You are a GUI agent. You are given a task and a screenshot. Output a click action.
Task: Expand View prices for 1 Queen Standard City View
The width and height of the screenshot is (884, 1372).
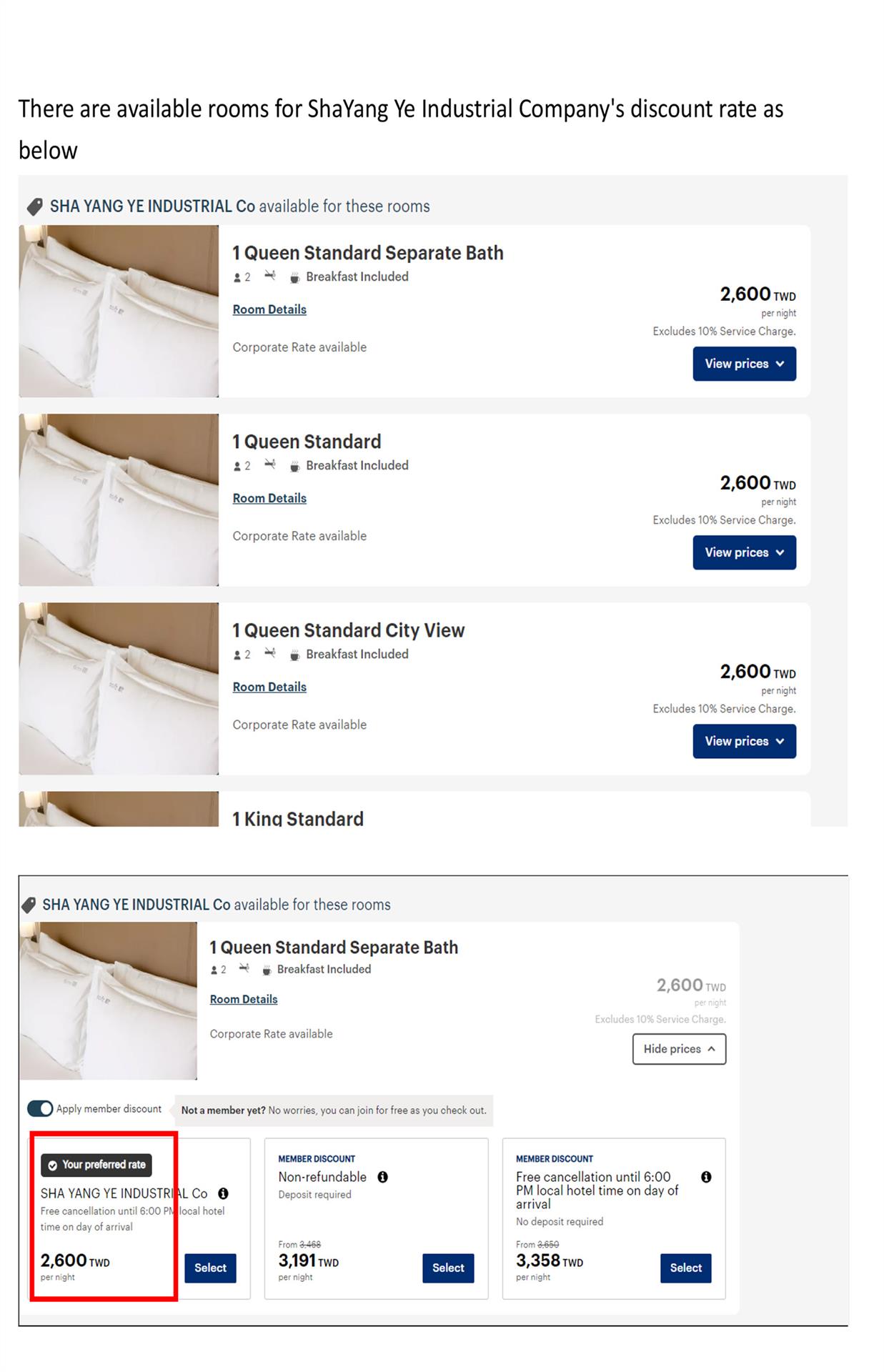[744, 741]
